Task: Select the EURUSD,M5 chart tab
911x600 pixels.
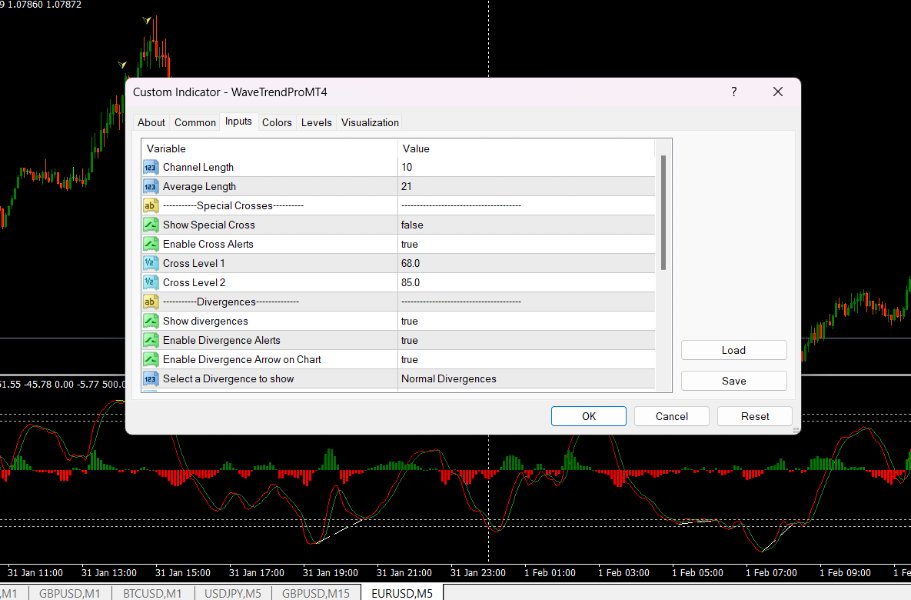Action: click(402, 593)
